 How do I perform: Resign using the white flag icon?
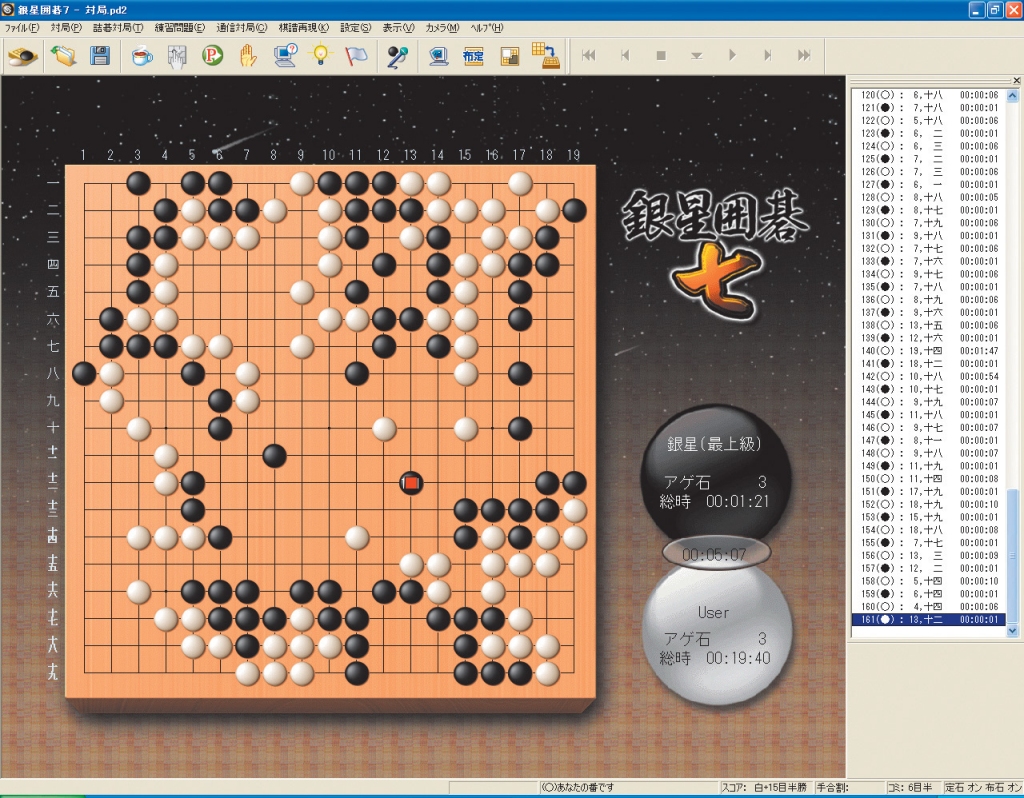pyautogui.click(x=357, y=56)
